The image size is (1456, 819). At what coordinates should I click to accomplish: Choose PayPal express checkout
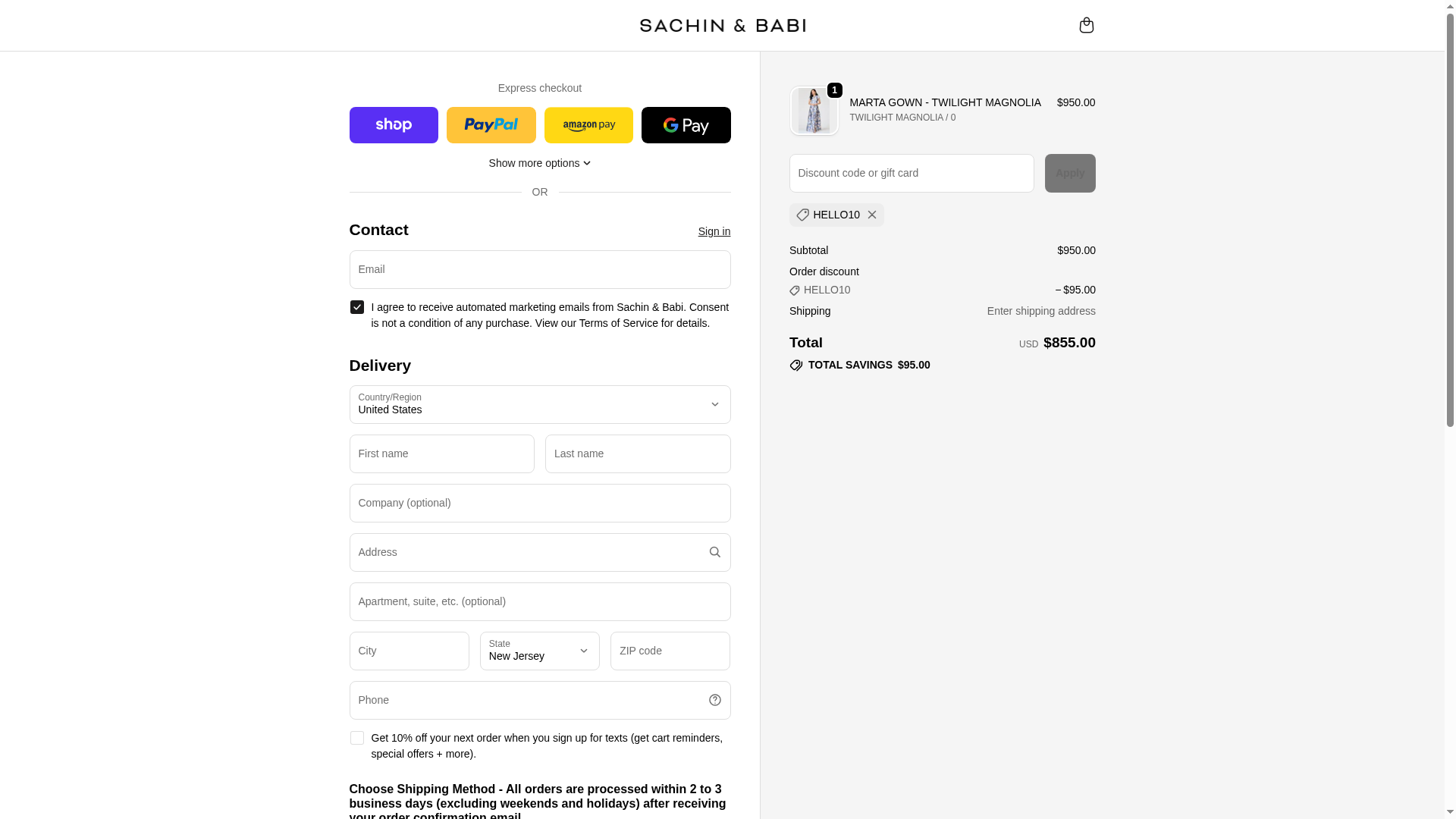coord(491,125)
